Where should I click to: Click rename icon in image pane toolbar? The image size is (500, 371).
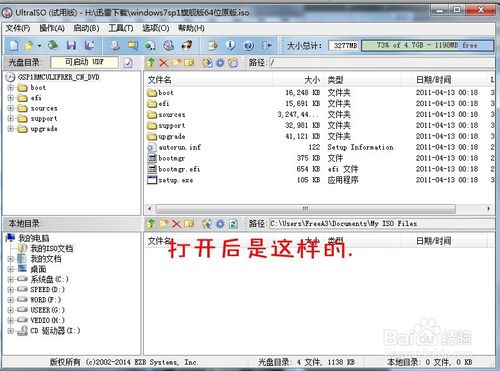pos(189,63)
